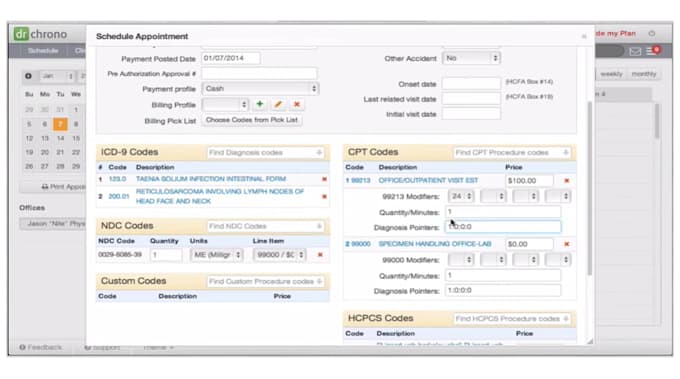Click Find Diagnosis codes search field
This screenshot has height=379, width=680.
[265, 153]
